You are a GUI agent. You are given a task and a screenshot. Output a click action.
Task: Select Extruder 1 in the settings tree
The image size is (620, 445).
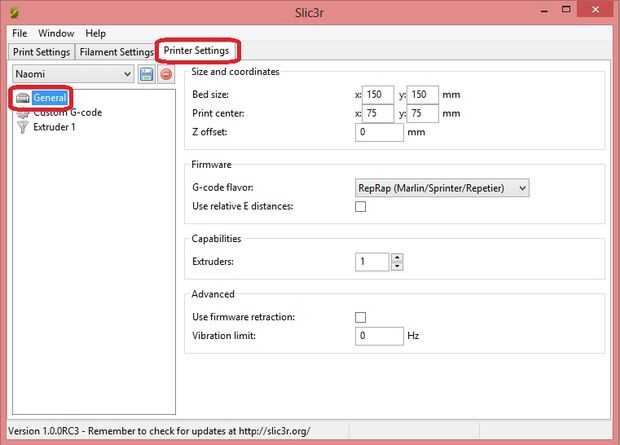click(x=54, y=127)
